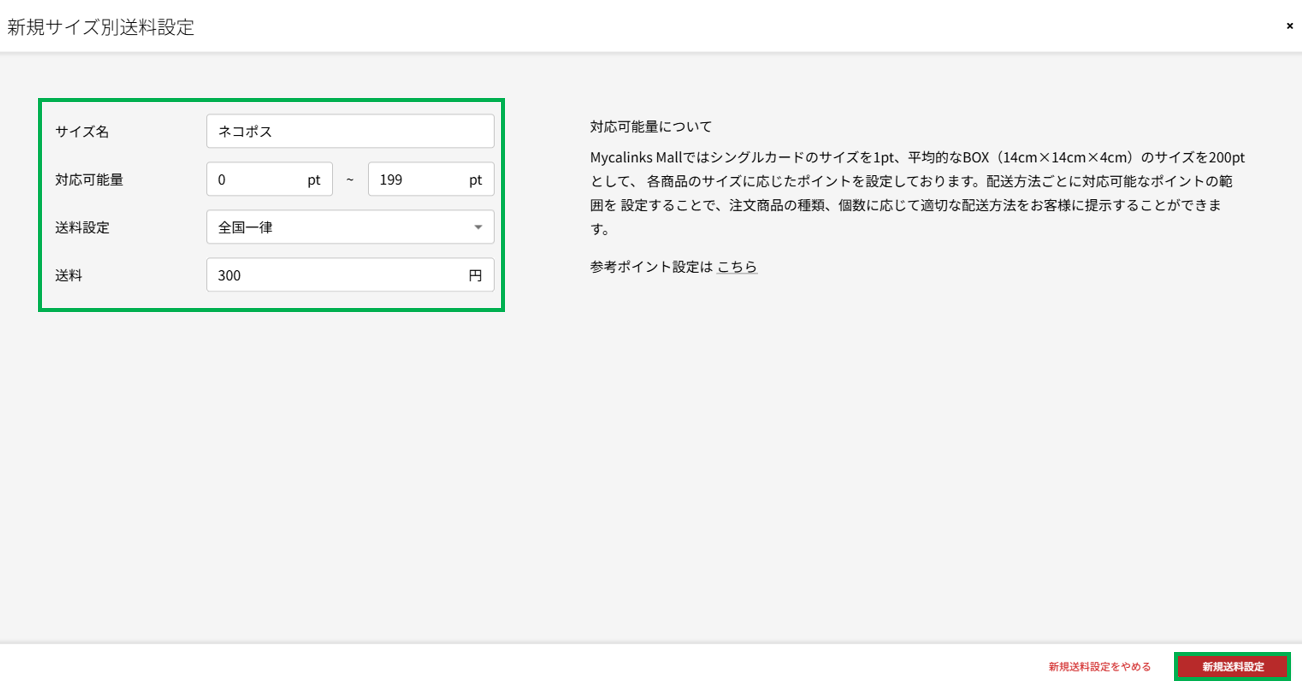Click the pt unit in the minimum field

(x=314, y=180)
